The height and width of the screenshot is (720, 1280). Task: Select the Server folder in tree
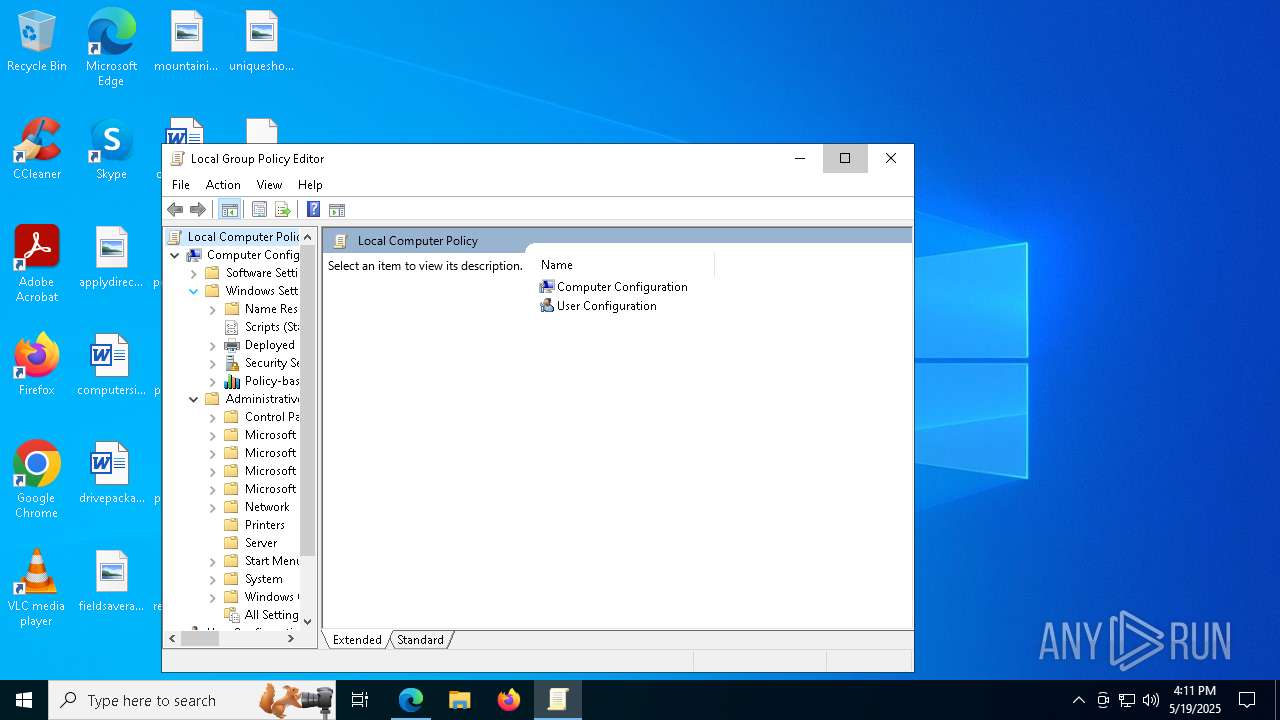click(261, 543)
